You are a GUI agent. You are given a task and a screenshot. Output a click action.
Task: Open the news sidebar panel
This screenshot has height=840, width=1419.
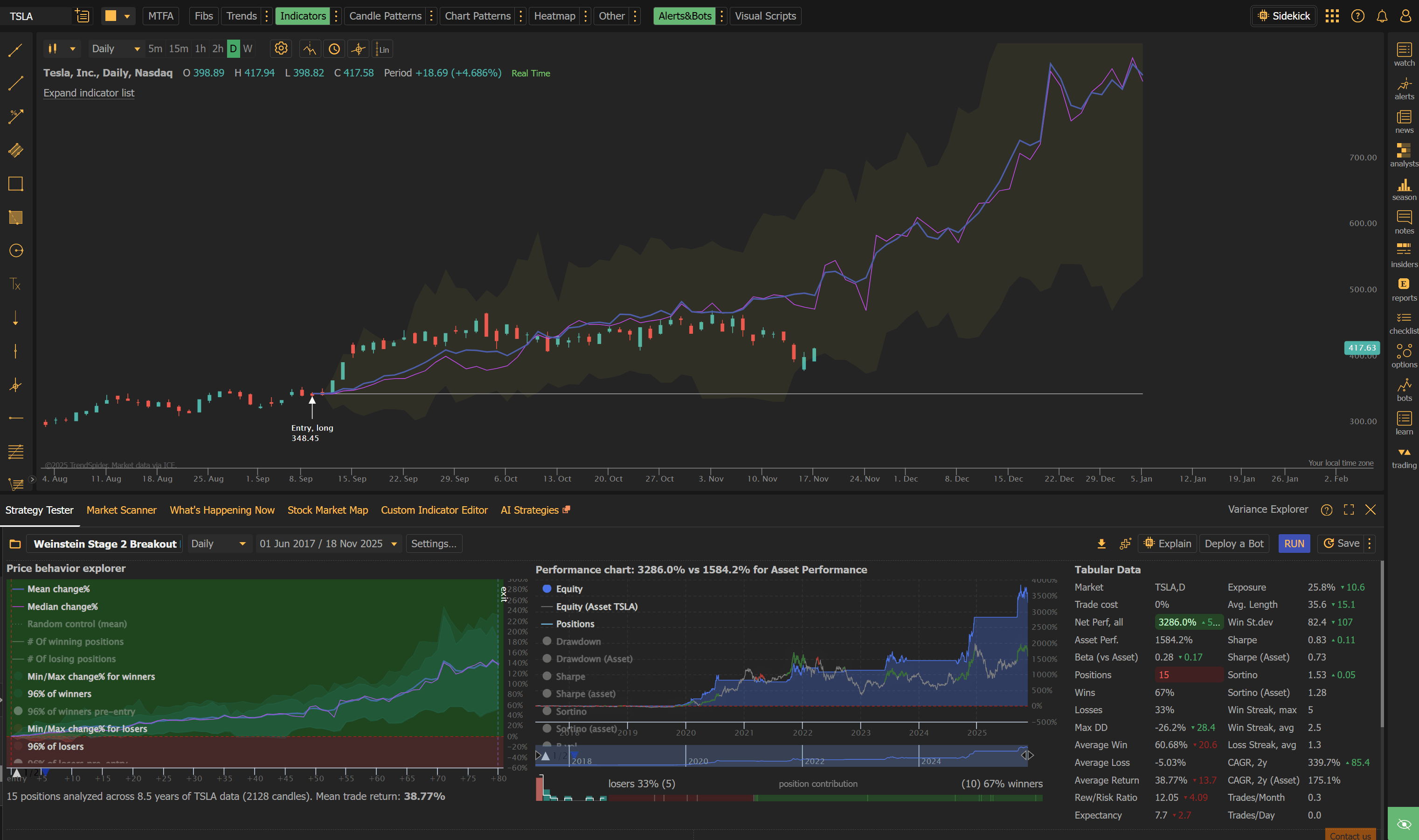coord(1404,122)
